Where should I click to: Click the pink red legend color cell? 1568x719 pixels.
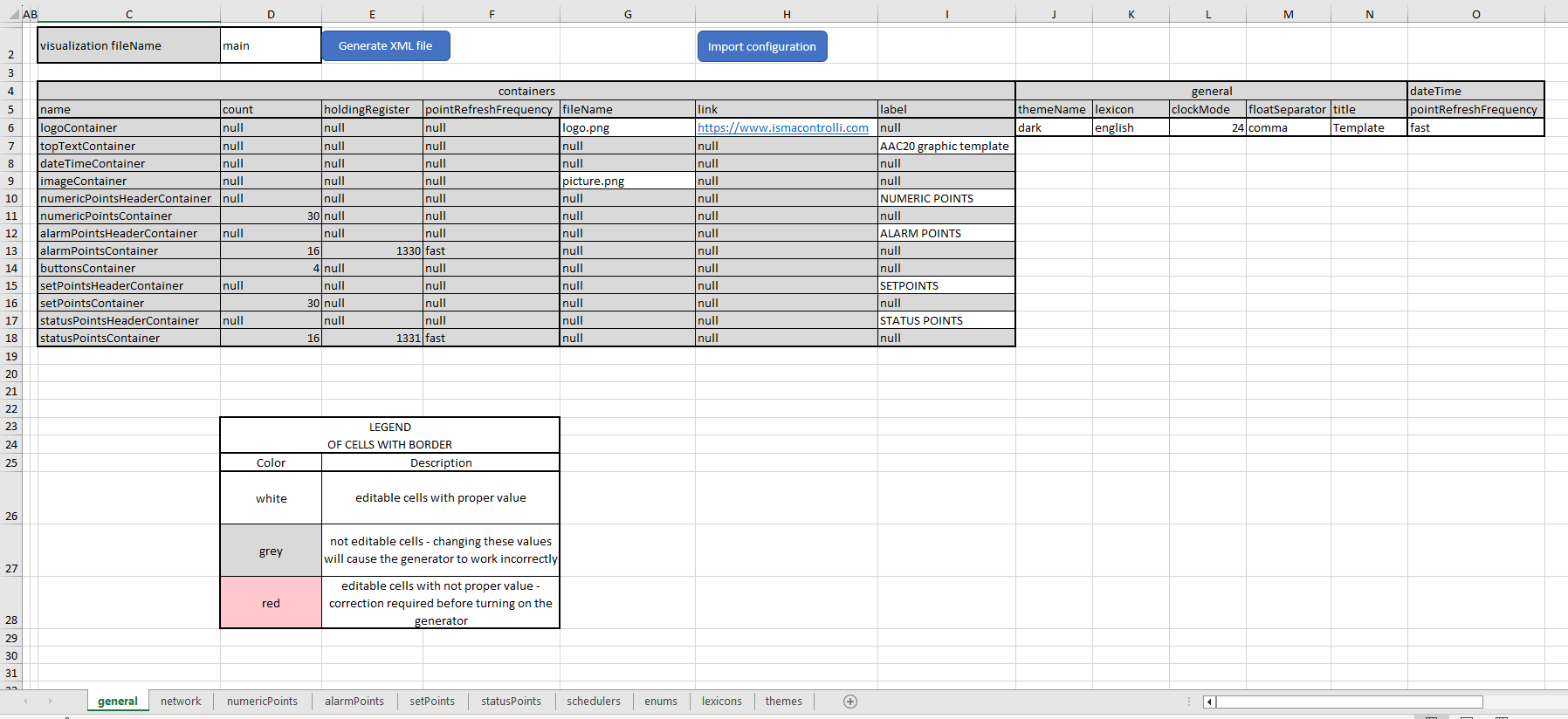(x=271, y=603)
